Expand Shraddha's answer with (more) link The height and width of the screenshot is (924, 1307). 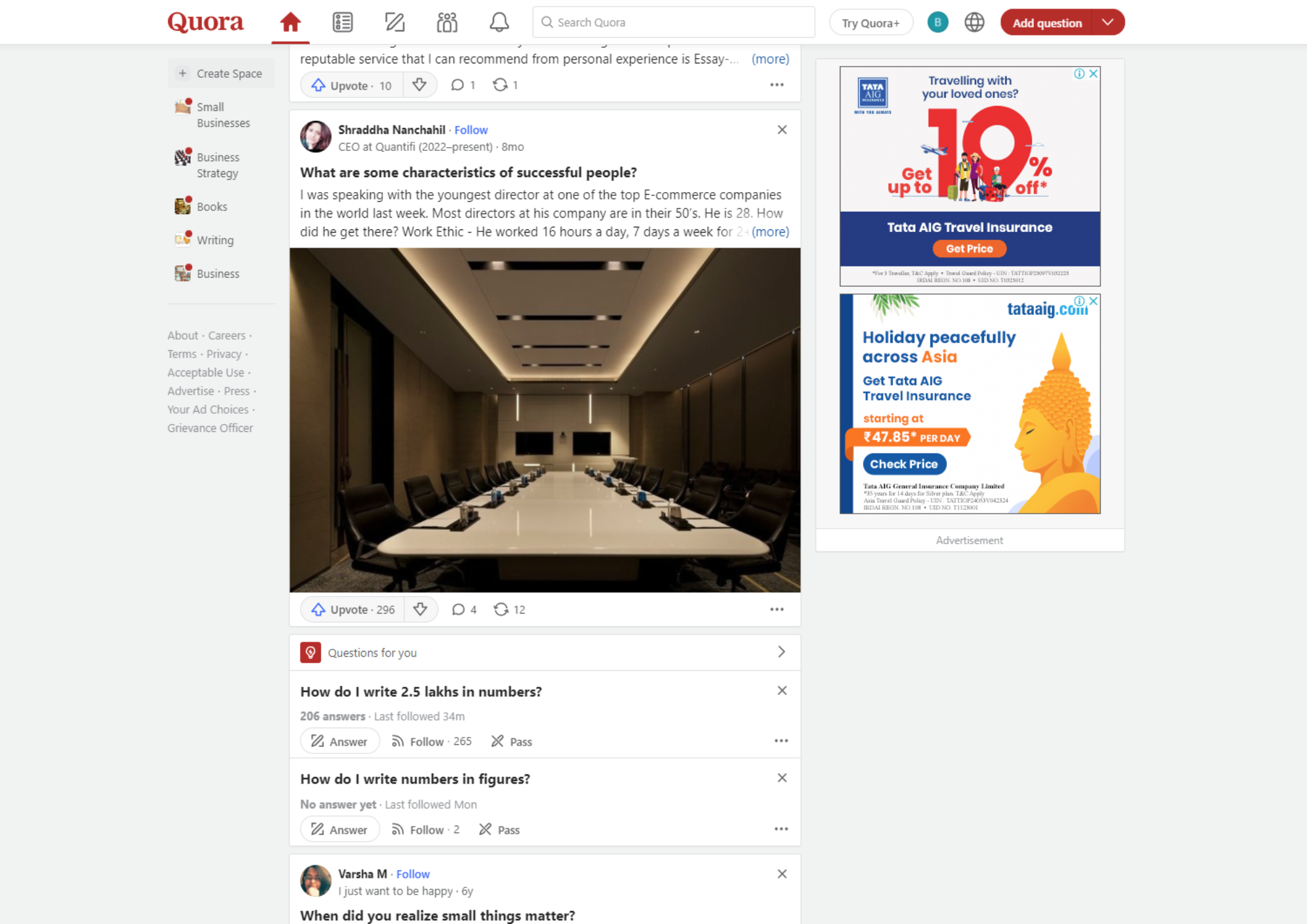[x=770, y=232]
